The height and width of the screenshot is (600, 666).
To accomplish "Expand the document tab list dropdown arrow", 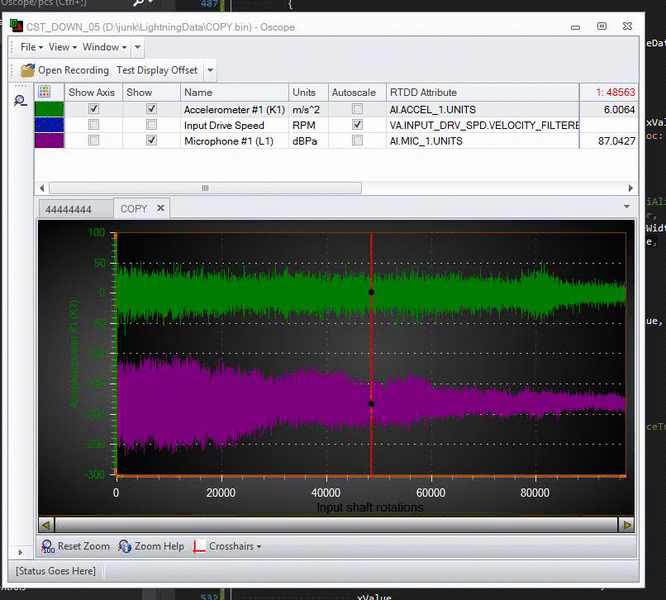I will (627, 208).
